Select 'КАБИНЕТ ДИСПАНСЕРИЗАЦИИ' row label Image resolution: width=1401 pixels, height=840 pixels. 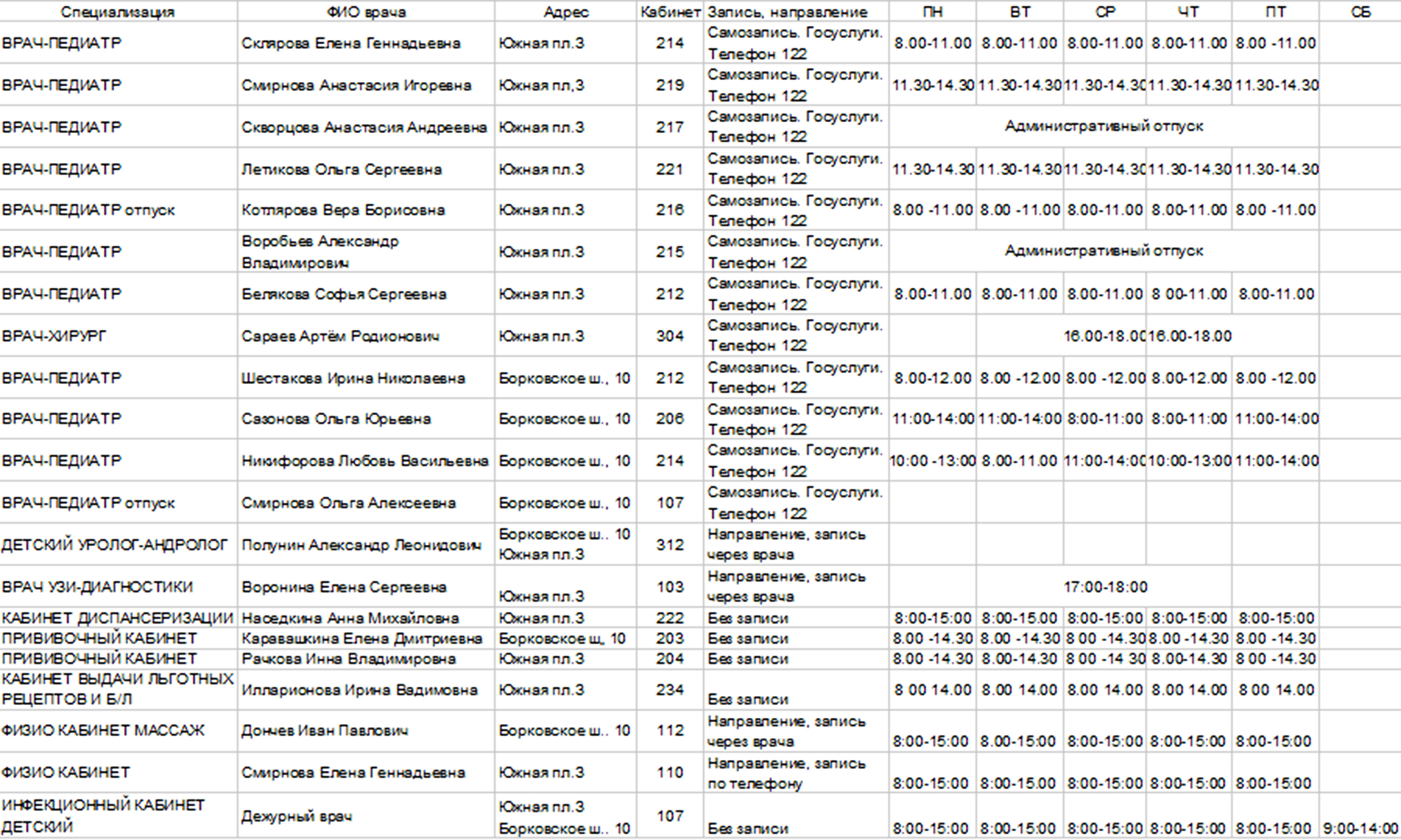117,618
